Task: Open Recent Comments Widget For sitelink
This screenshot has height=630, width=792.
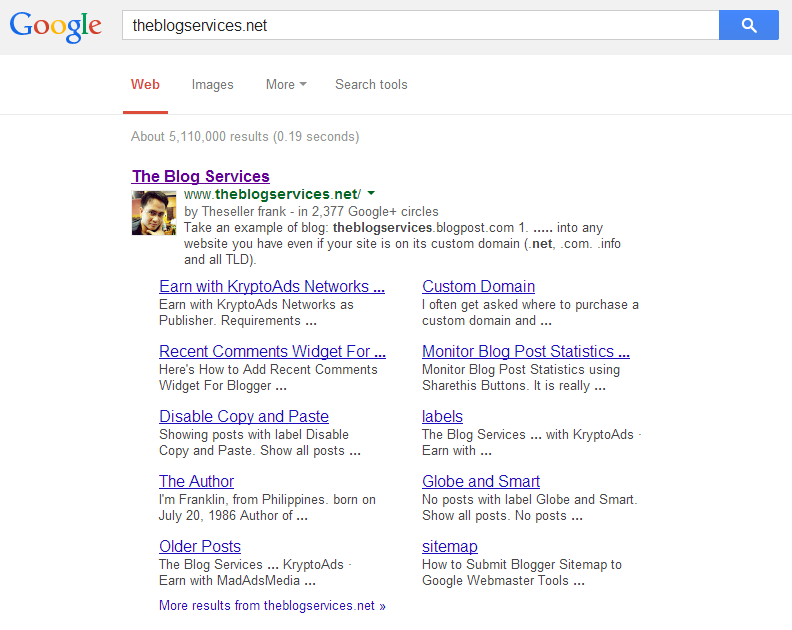Action: pyautogui.click(x=272, y=351)
